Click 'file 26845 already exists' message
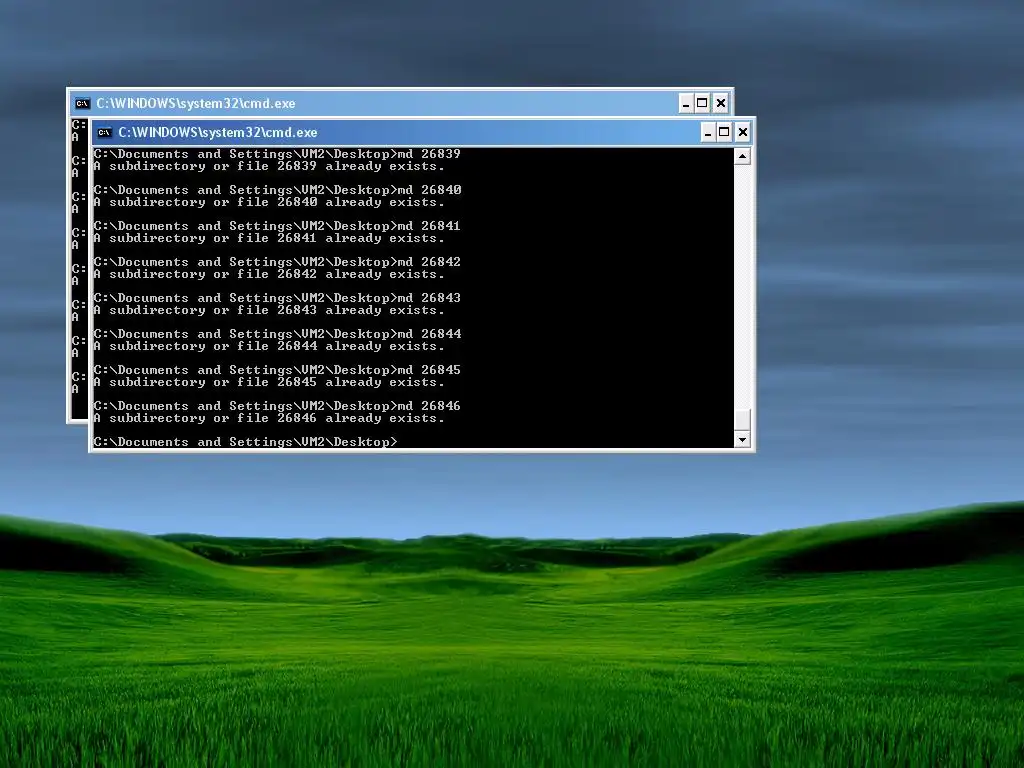The width and height of the screenshot is (1024, 768). [268, 382]
